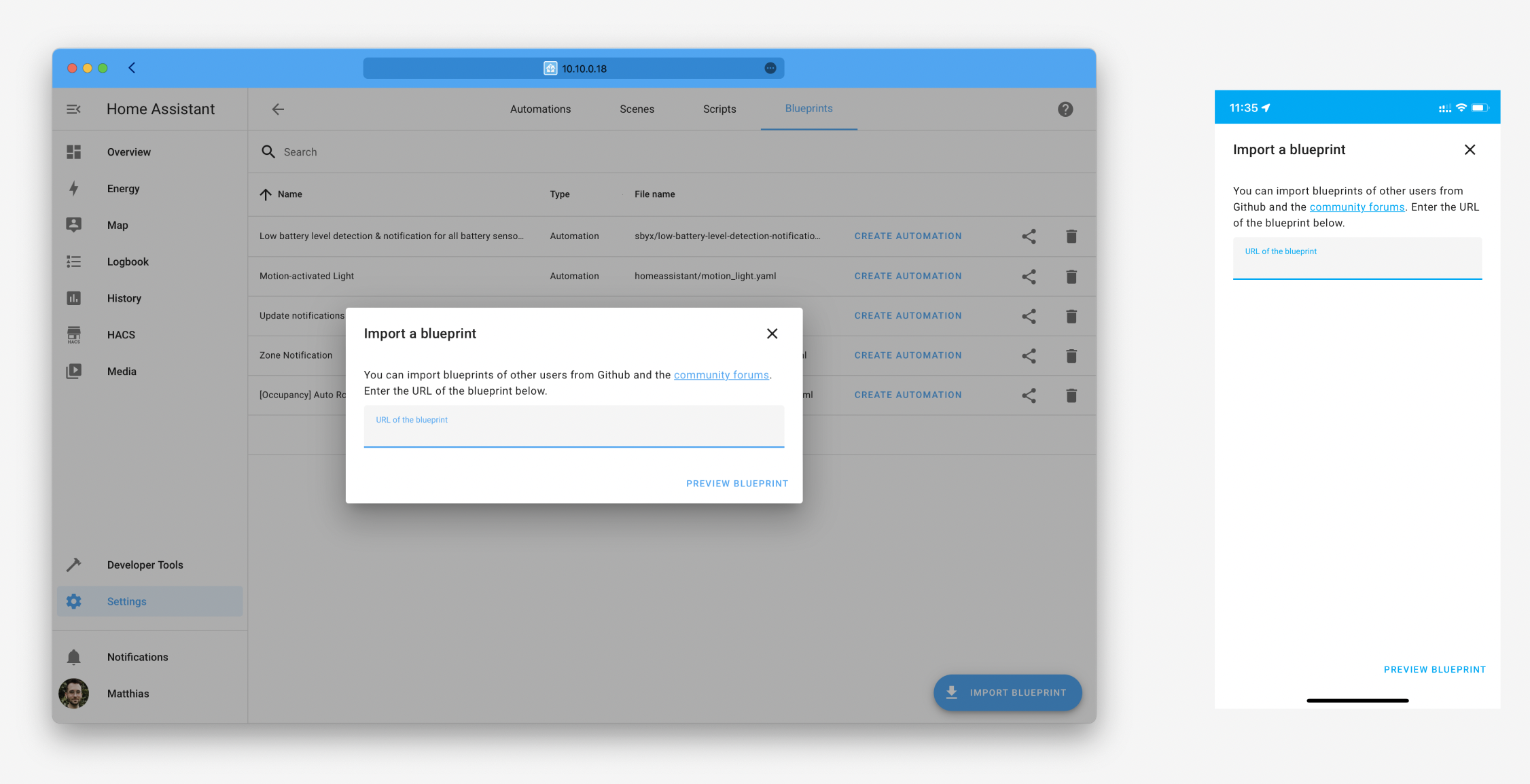The image size is (1530, 784).
Task: Open Notifications bell
Action: pos(73,657)
